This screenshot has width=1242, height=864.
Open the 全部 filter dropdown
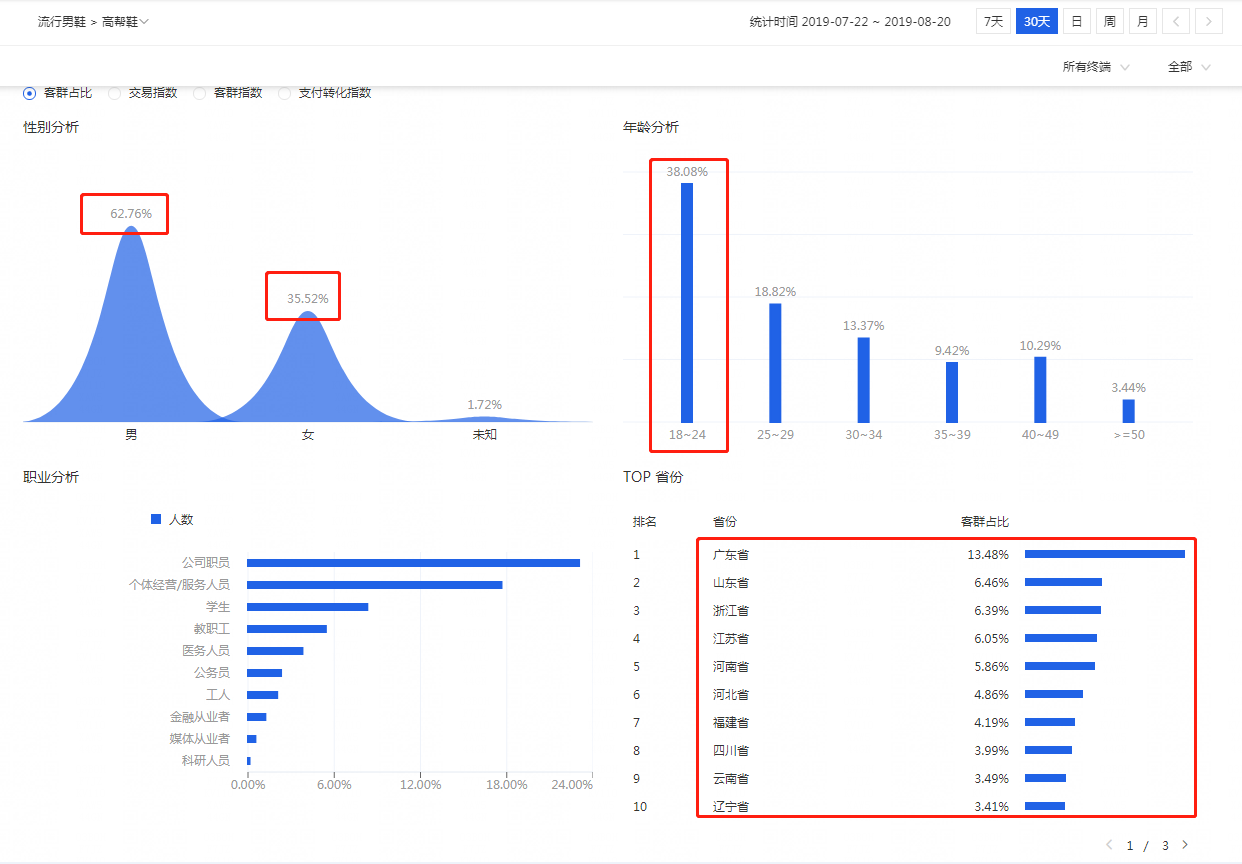[x=1189, y=67]
